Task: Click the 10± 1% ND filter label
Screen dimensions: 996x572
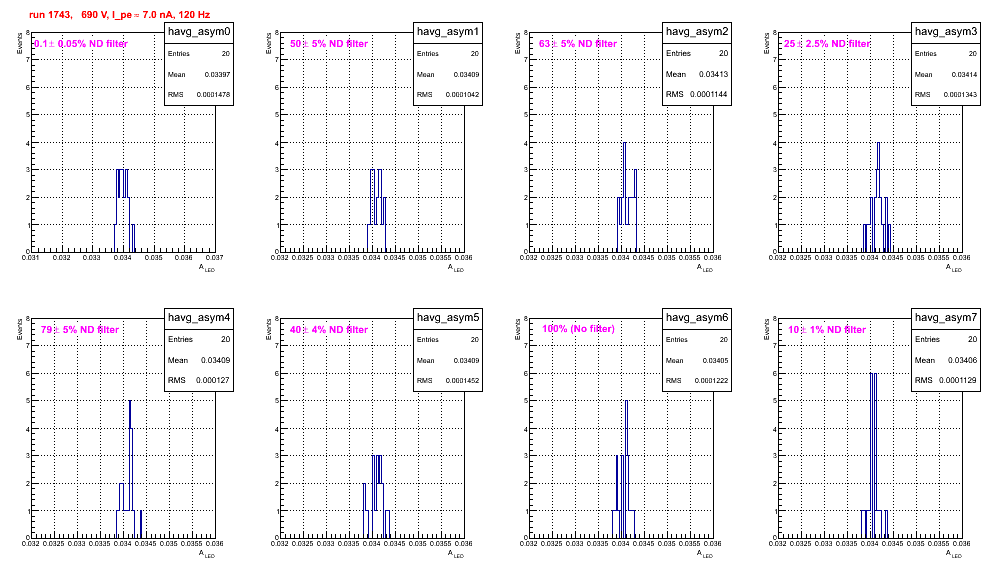Action: (x=827, y=330)
